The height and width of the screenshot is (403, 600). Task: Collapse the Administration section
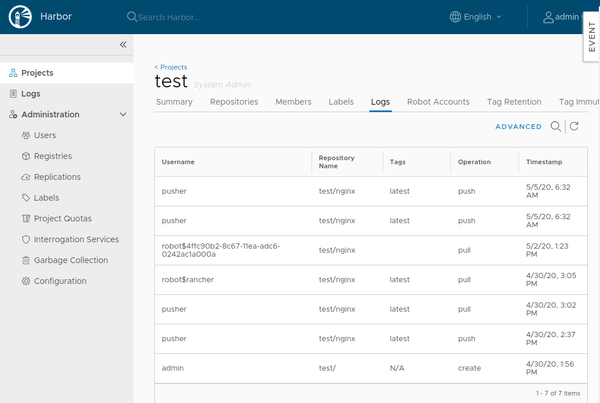click(123, 114)
